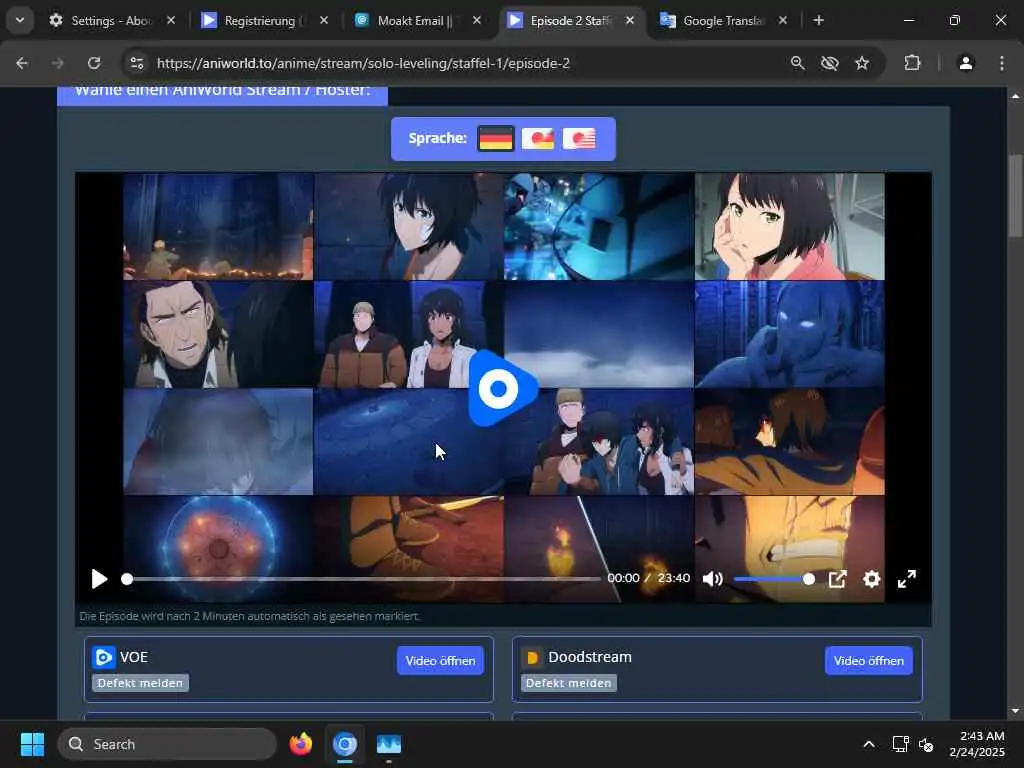
Task: Adjust the video volume slider
Action: pos(774,579)
